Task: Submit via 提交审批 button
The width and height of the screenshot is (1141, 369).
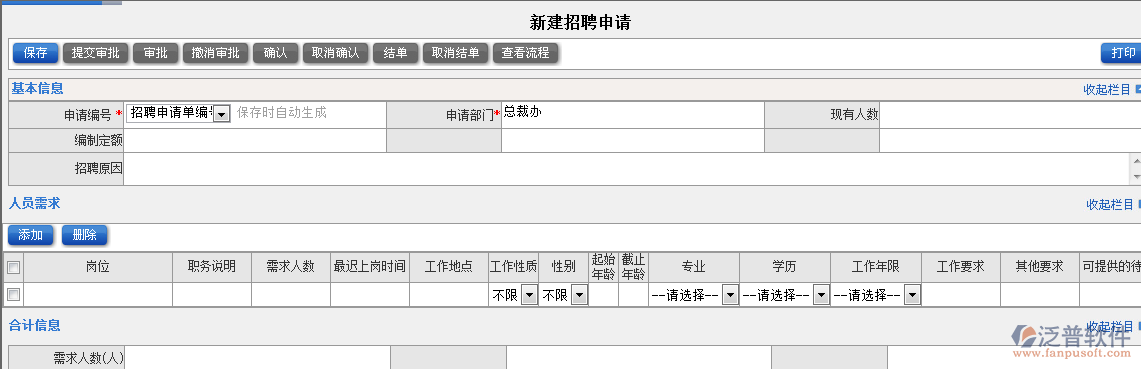Action: pos(95,53)
